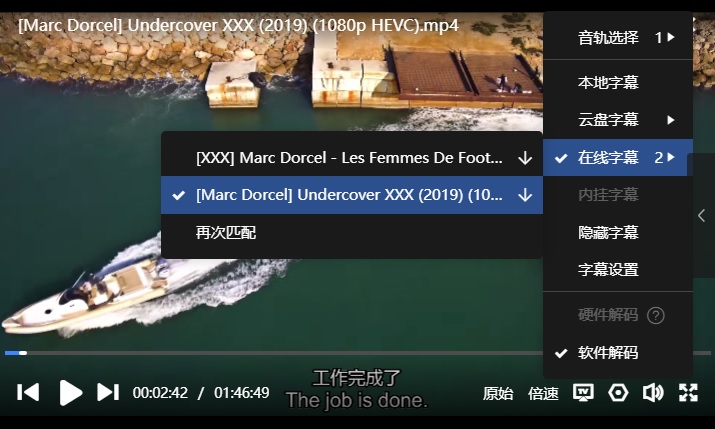Image resolution: width=715 pixels, height=429 pixels.
Task: Download the Les Femmes De Foot subtitle
Action: pos(525,158)
